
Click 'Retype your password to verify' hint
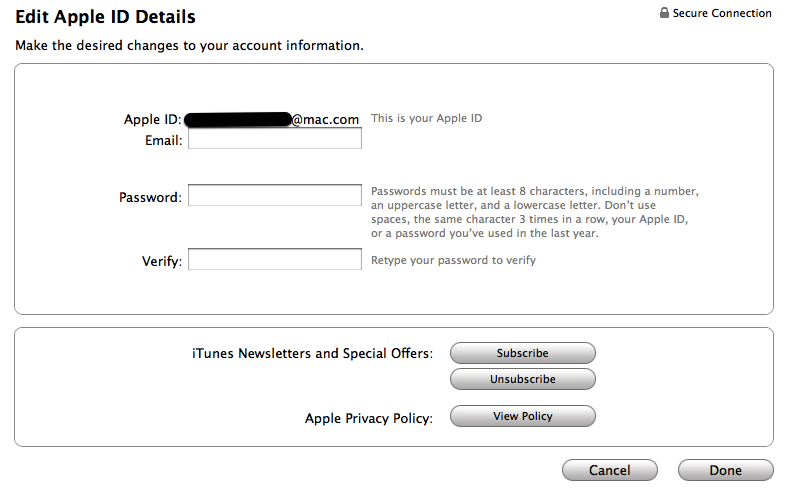(x=453, y=260)
